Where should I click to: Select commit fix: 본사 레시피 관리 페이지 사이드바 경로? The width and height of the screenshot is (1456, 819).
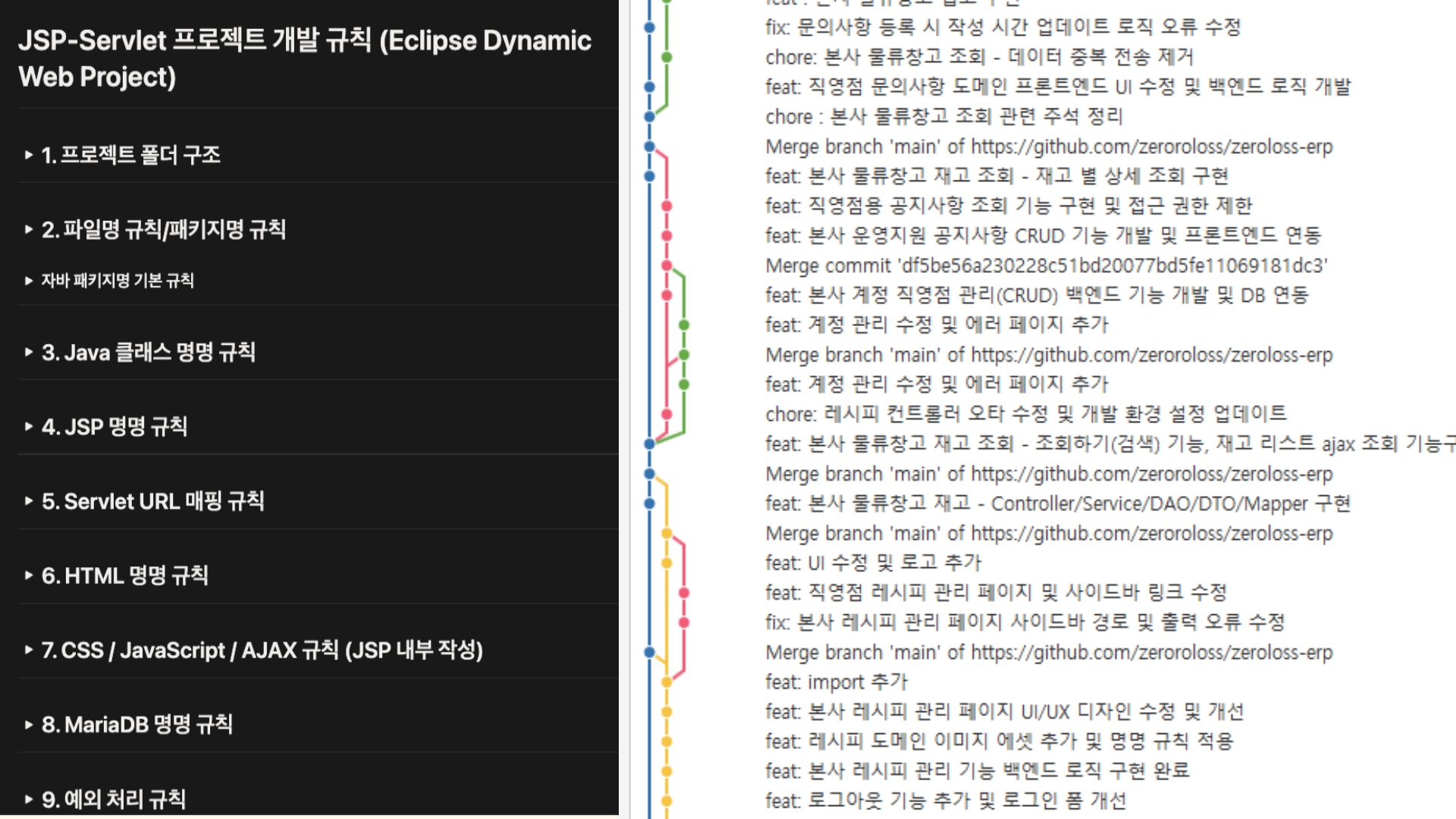(x=1025, y=623)
